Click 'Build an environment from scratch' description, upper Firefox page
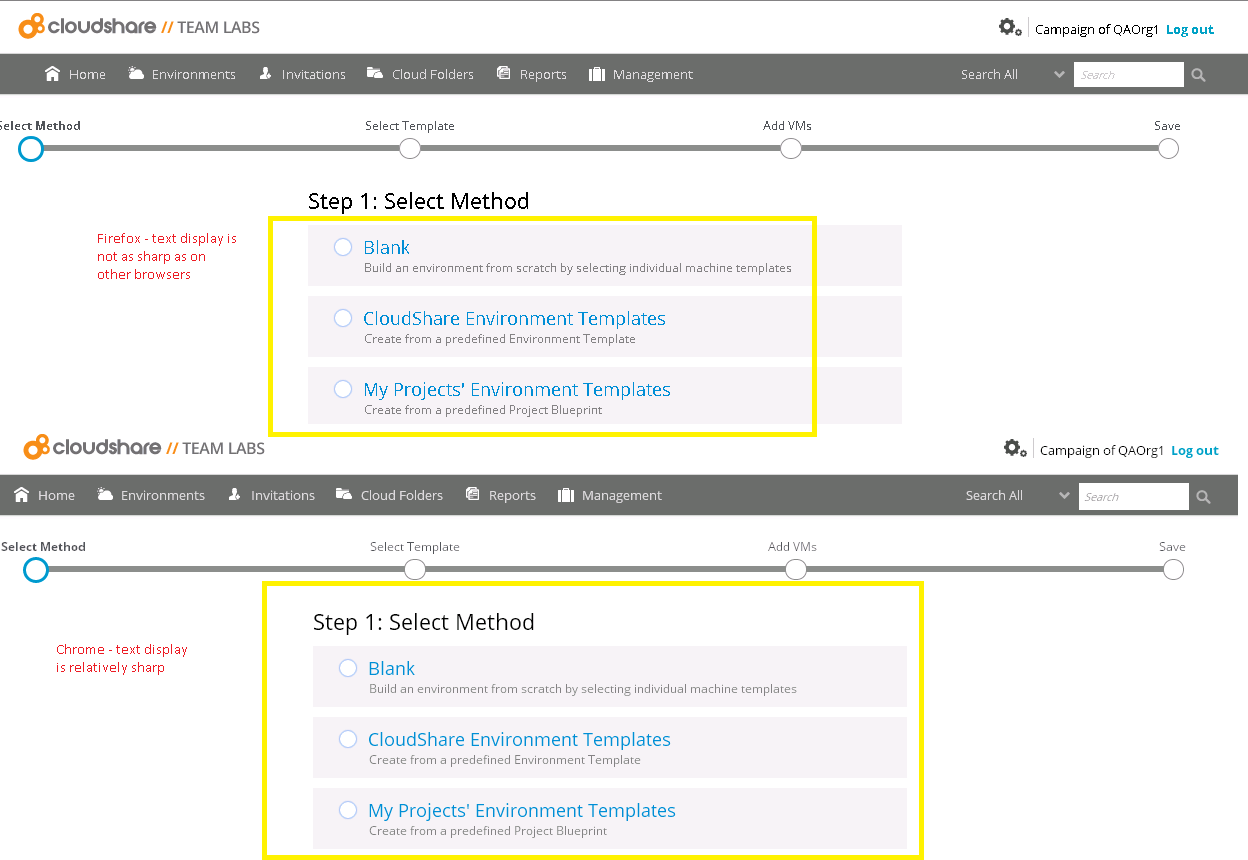1248x860 pixels. click(x=578, y=268)
